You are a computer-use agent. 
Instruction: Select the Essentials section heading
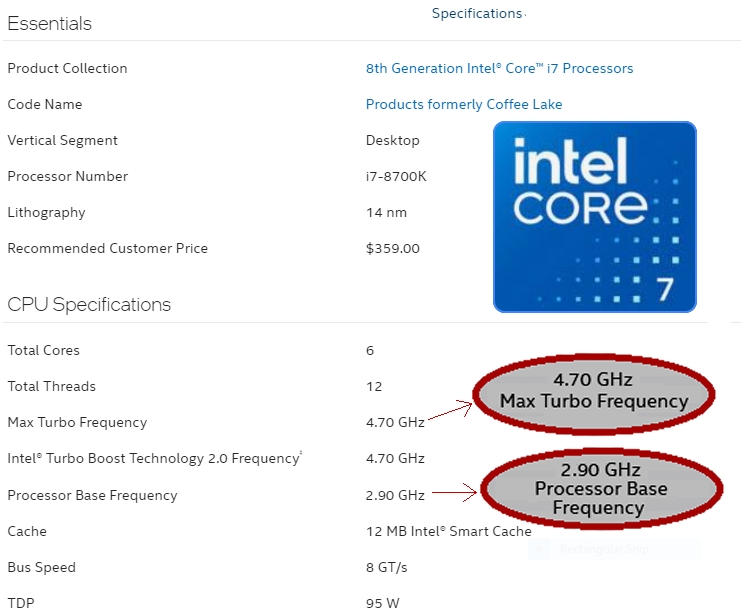49,23
